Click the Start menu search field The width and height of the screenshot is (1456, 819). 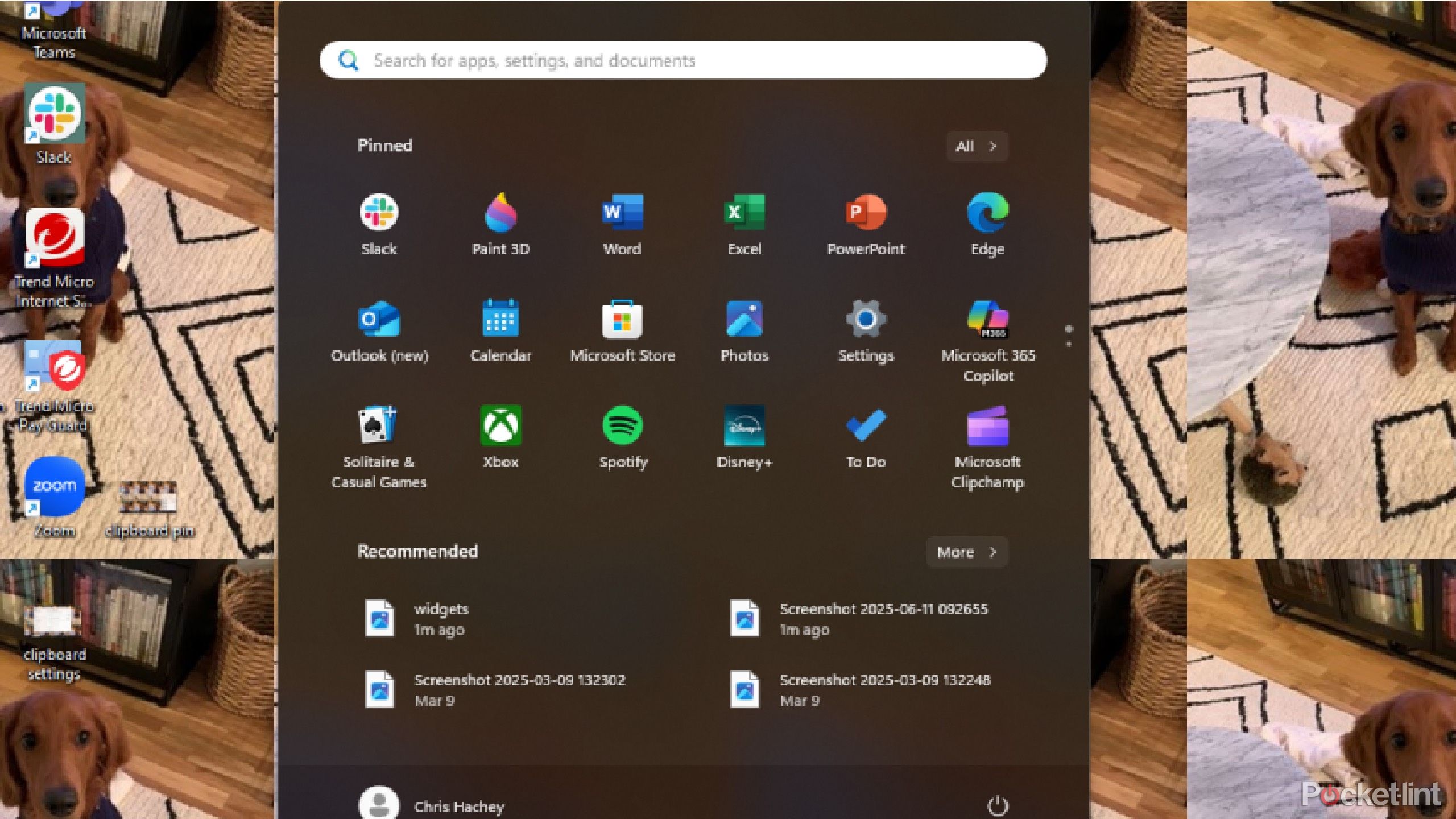click(683, 60)
